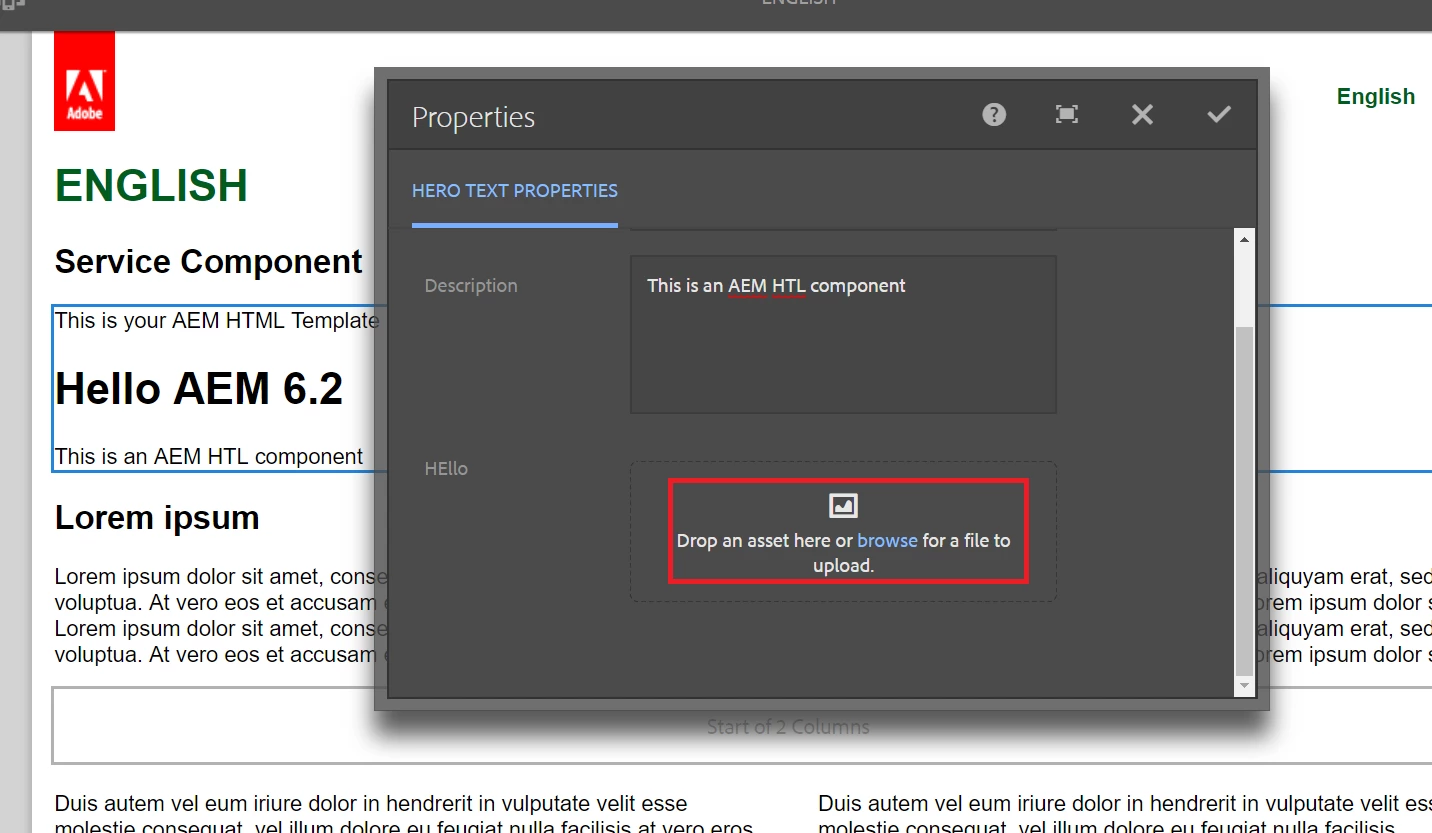1432x833 pixels.
Task: Click the Properties dialog title
Action: [474, 117]
